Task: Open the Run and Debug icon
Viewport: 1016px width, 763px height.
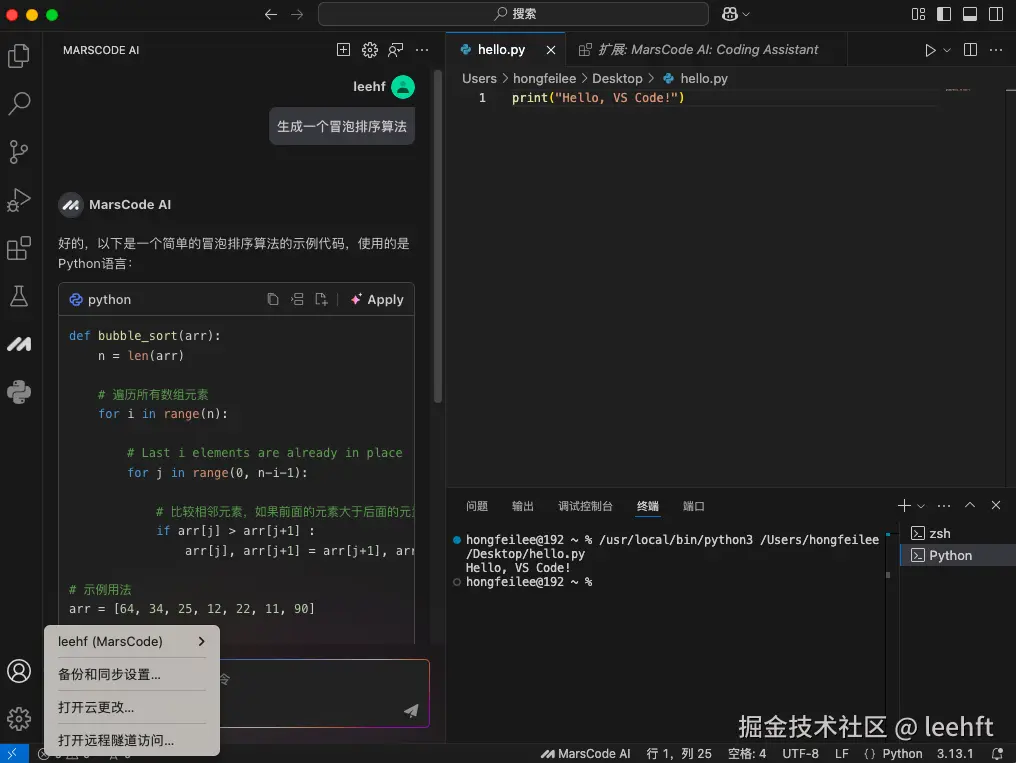Action: pos(20,200)
